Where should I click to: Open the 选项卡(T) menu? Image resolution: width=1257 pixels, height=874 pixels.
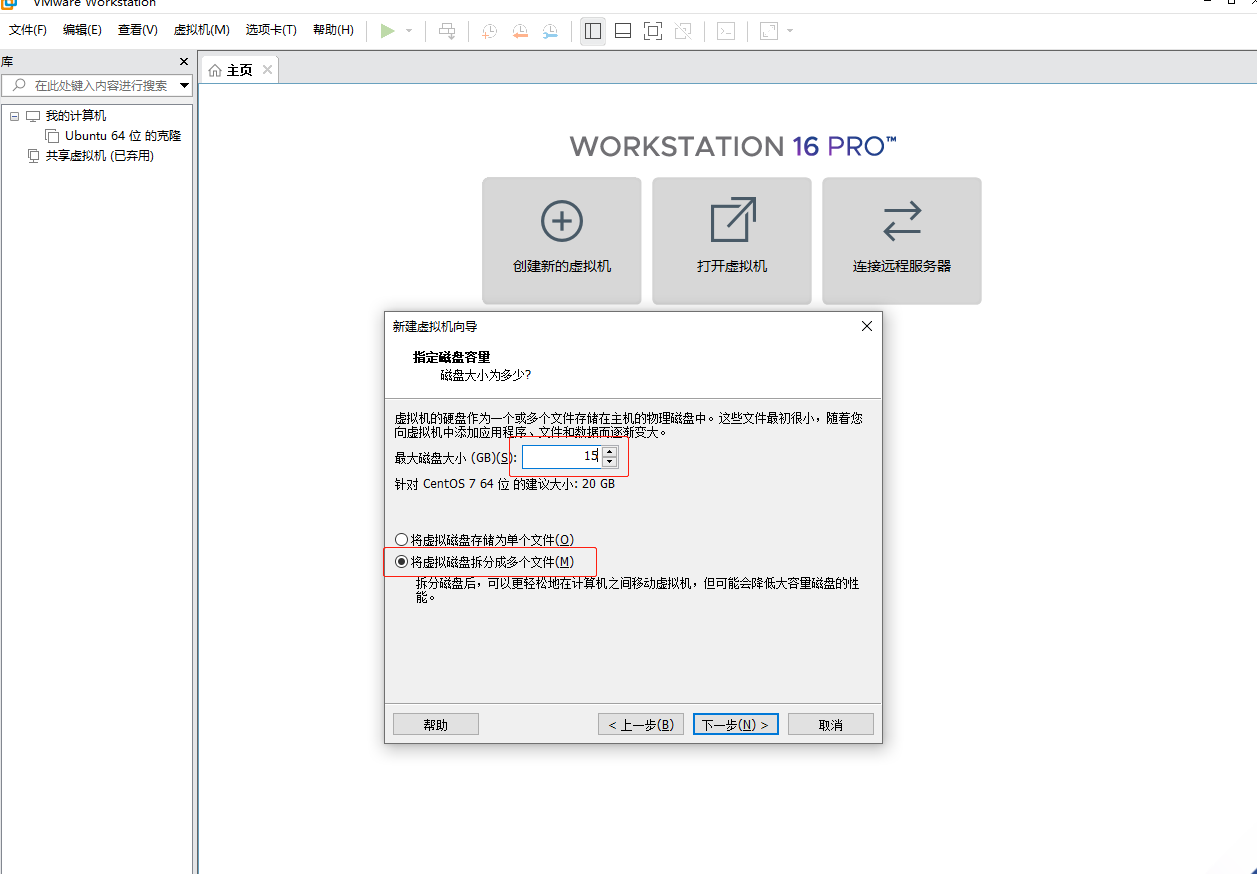pyautogui.click(x=271, y=30)
